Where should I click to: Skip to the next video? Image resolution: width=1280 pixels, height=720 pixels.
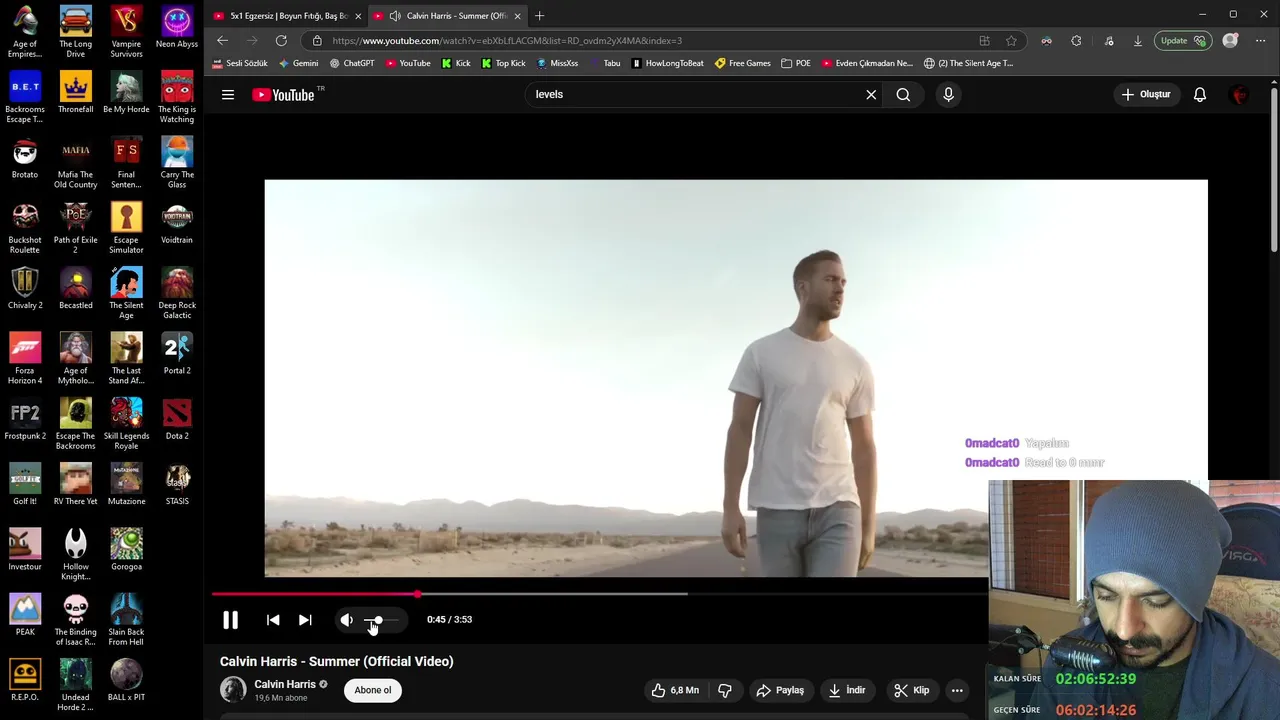[305, 620]
